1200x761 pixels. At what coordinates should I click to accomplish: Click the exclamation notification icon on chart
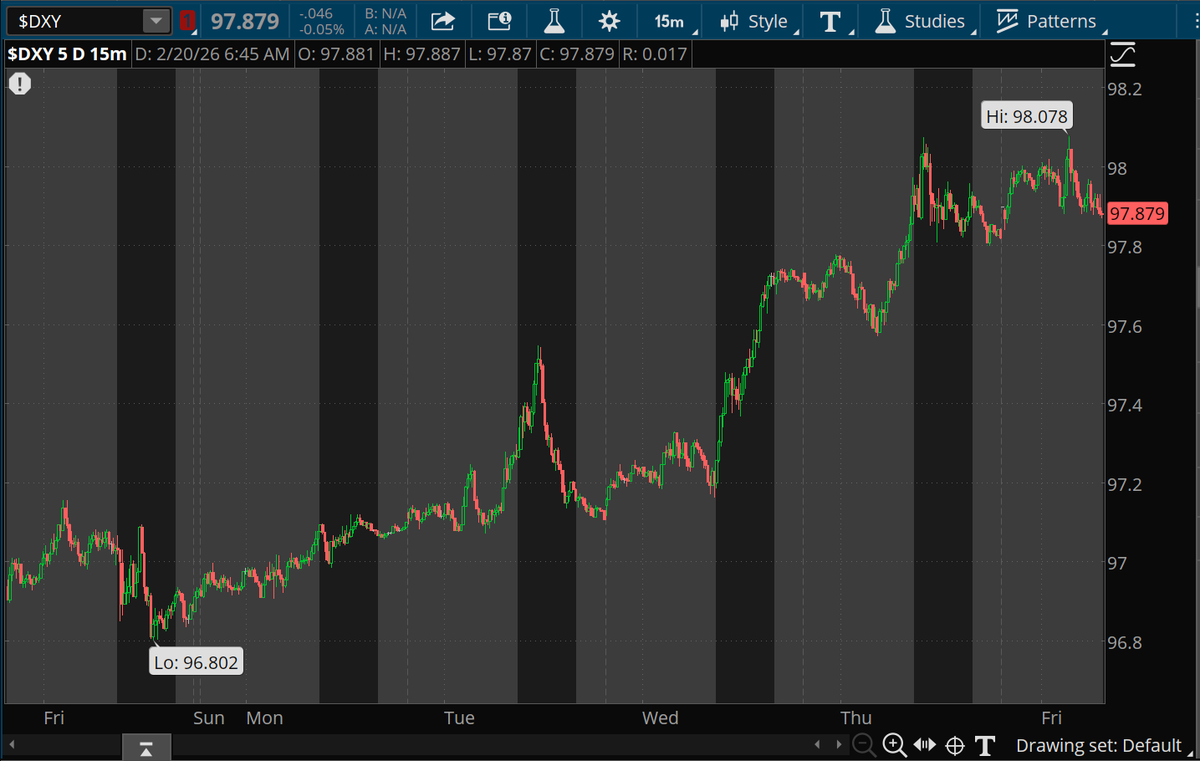(20, 84)
